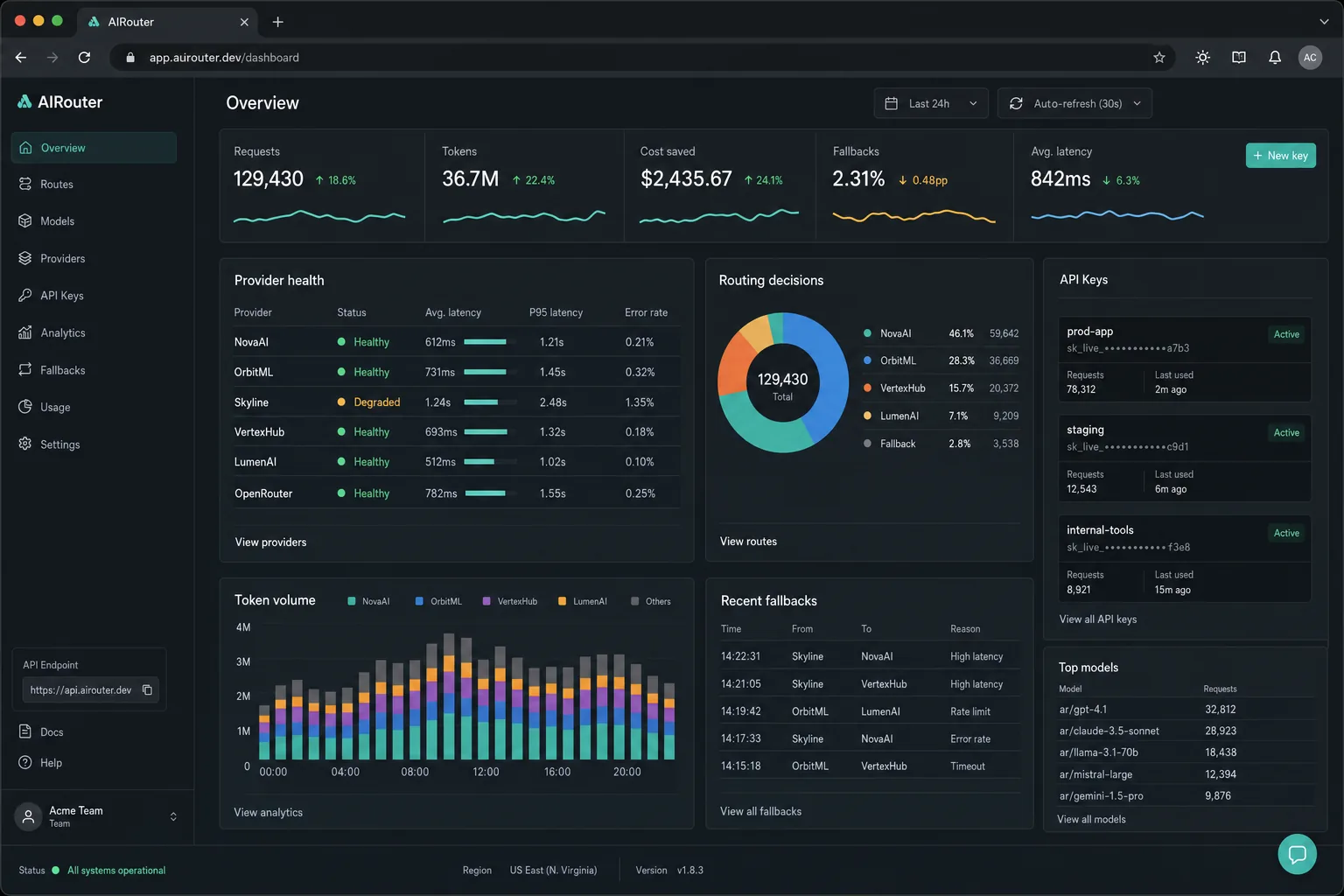Screen dimensions: 1344x896
Task: Click the Help question mark icon
Action: click(25, 763)
